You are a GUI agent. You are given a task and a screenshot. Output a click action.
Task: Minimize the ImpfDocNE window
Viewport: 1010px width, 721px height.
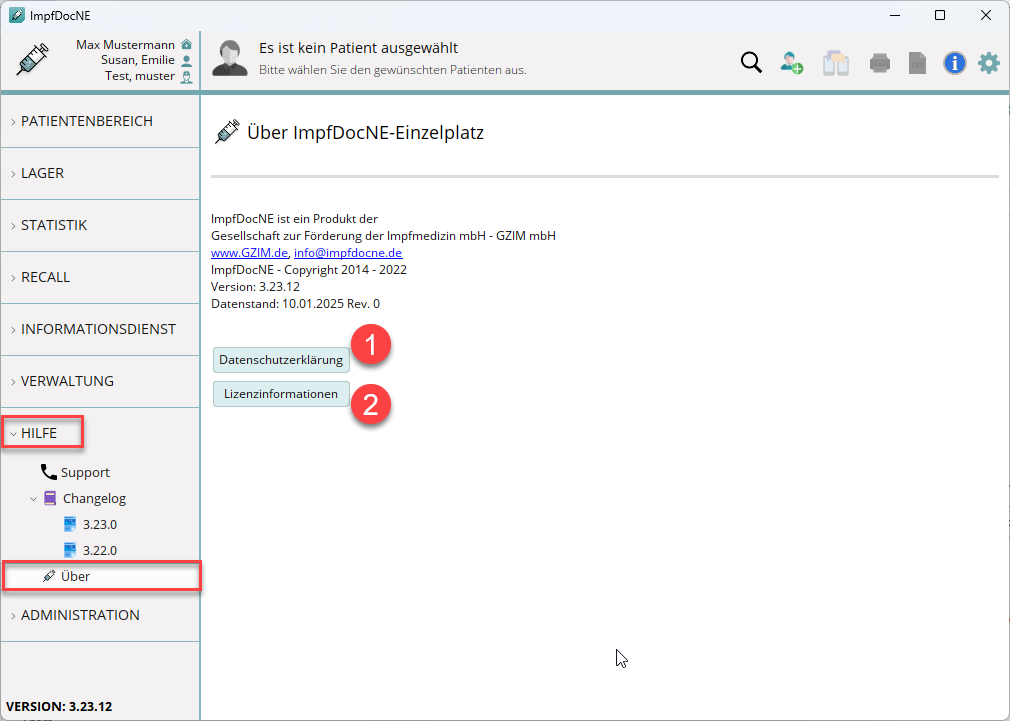[895, 15]
